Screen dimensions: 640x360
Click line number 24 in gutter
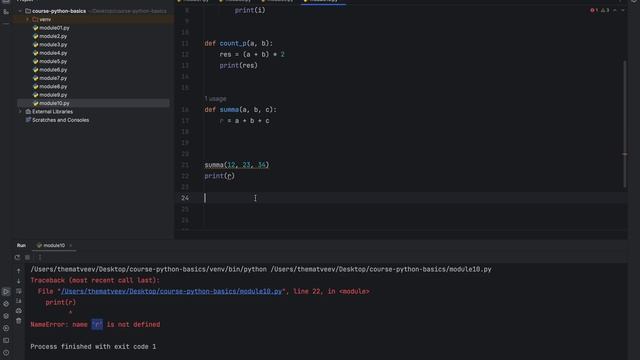tap(185, 198)
